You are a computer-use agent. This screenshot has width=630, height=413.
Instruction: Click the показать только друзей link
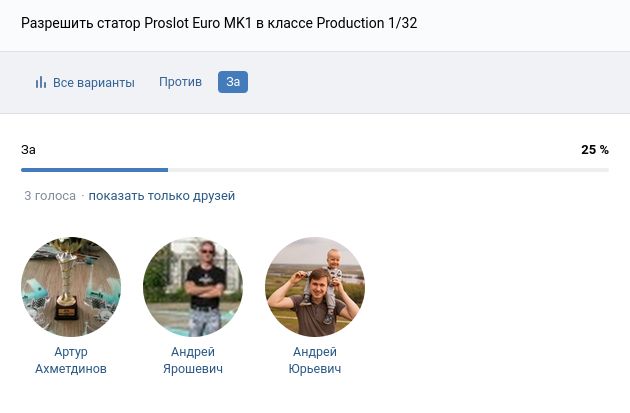(162, 196)
